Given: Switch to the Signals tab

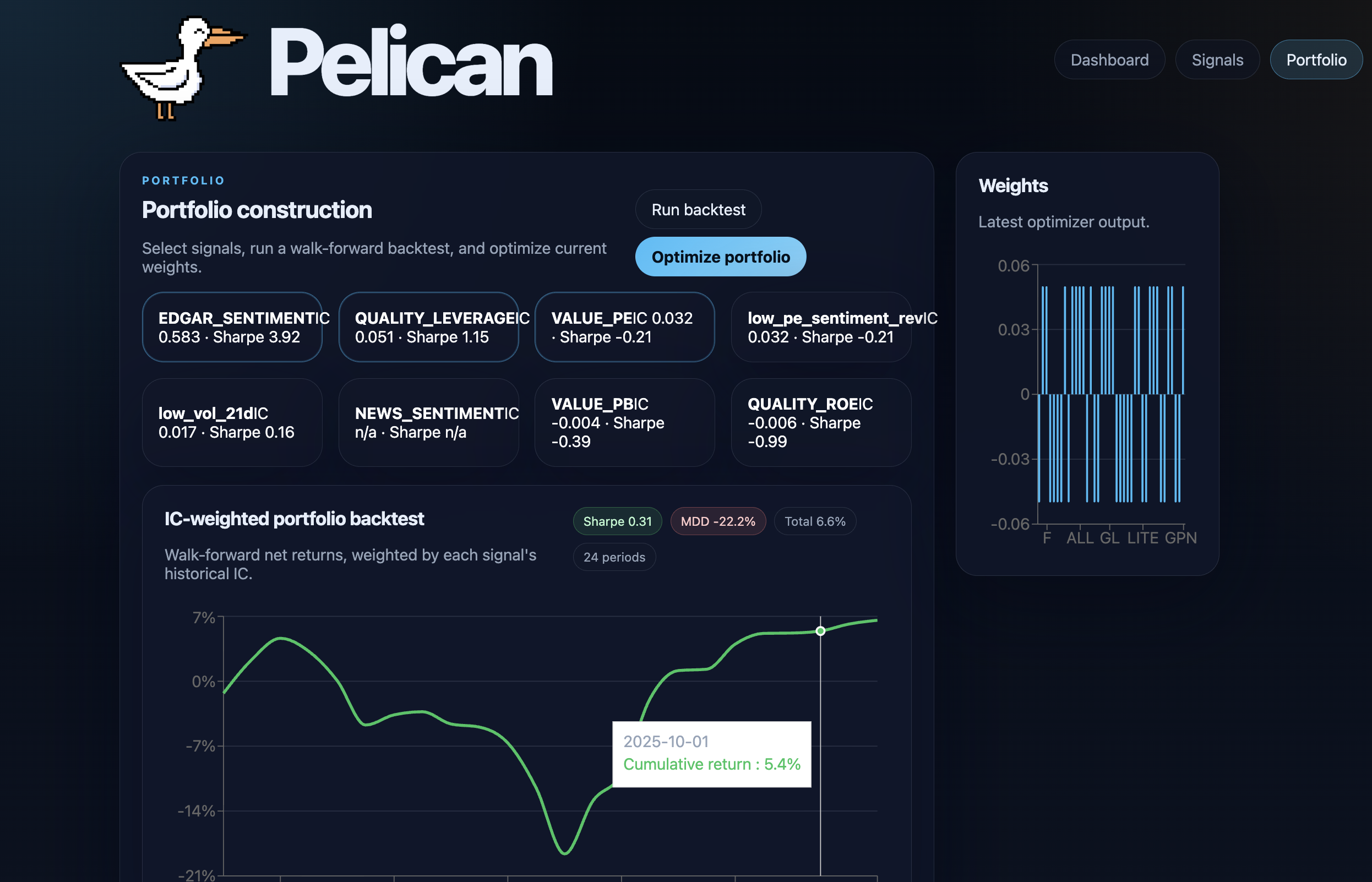Looking at the screenshot, I should 1217,59.
